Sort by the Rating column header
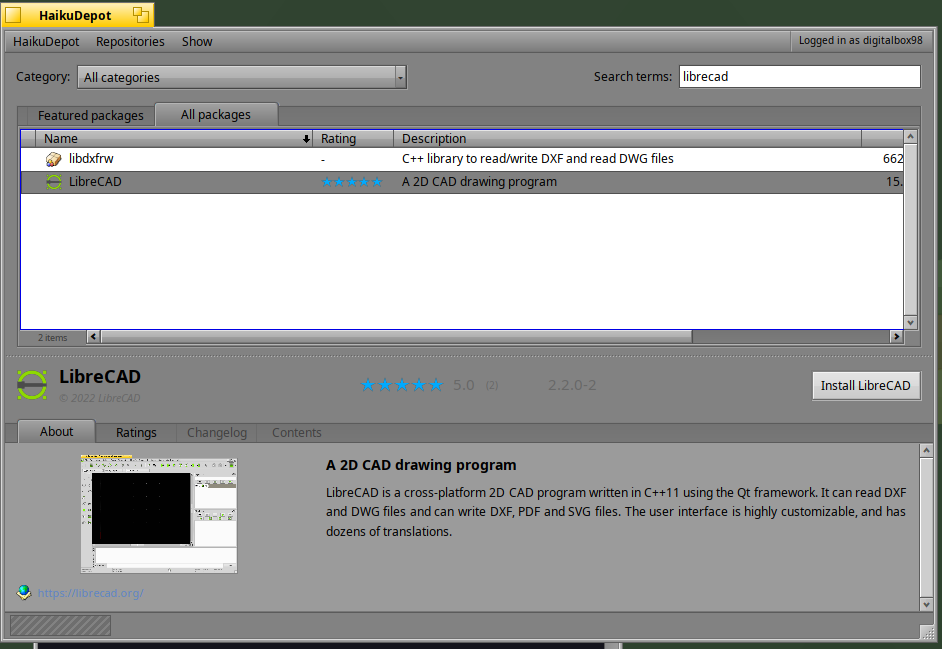 [353, 139]
